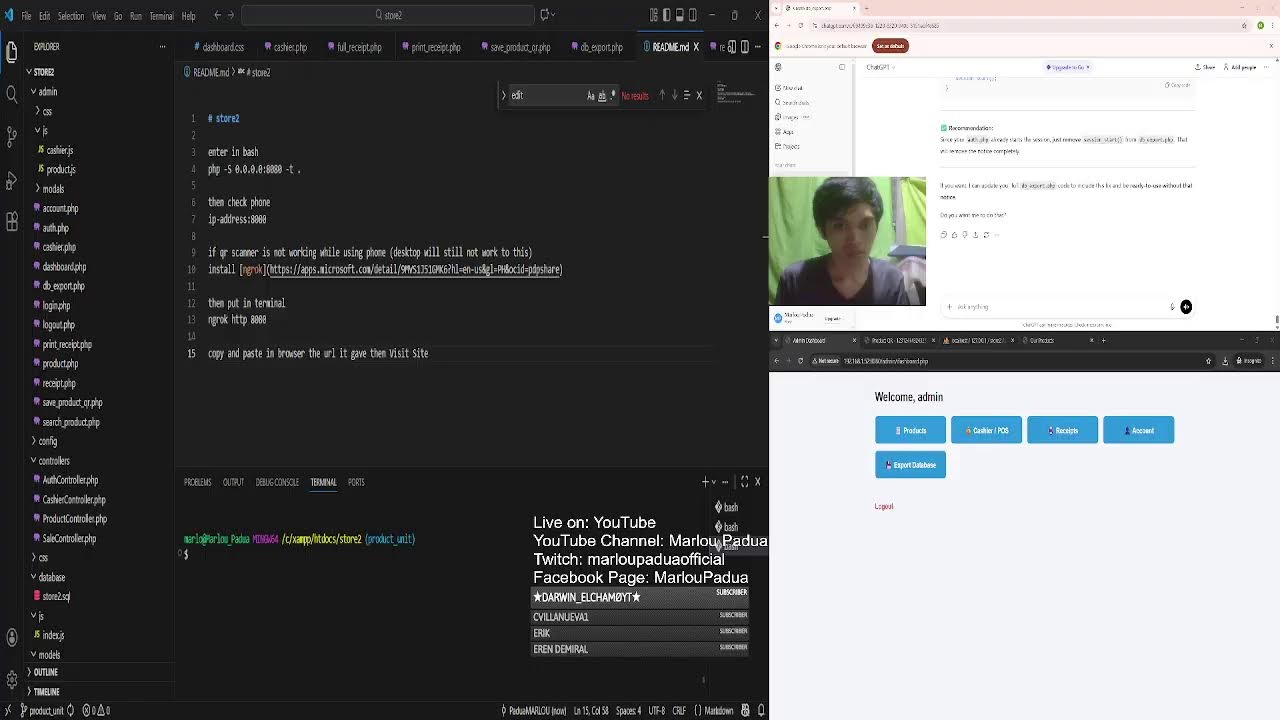Open Manage gear icon in activity bar
1280x720 pixels.
click(12, 678)
